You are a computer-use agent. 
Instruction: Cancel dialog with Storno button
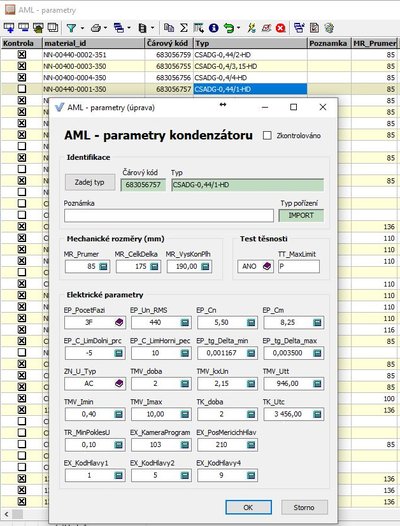pos(304,507)
